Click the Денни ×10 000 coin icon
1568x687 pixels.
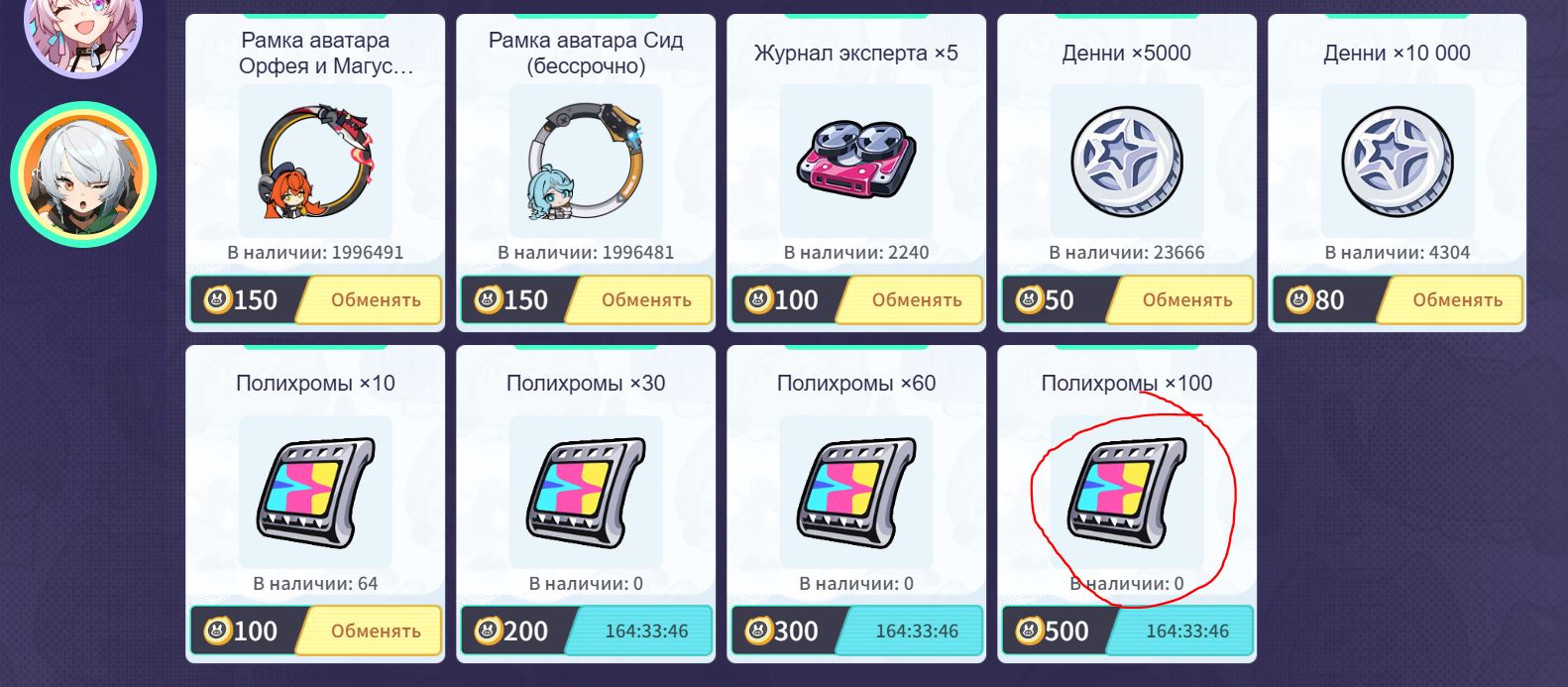tap(1398, 161)
